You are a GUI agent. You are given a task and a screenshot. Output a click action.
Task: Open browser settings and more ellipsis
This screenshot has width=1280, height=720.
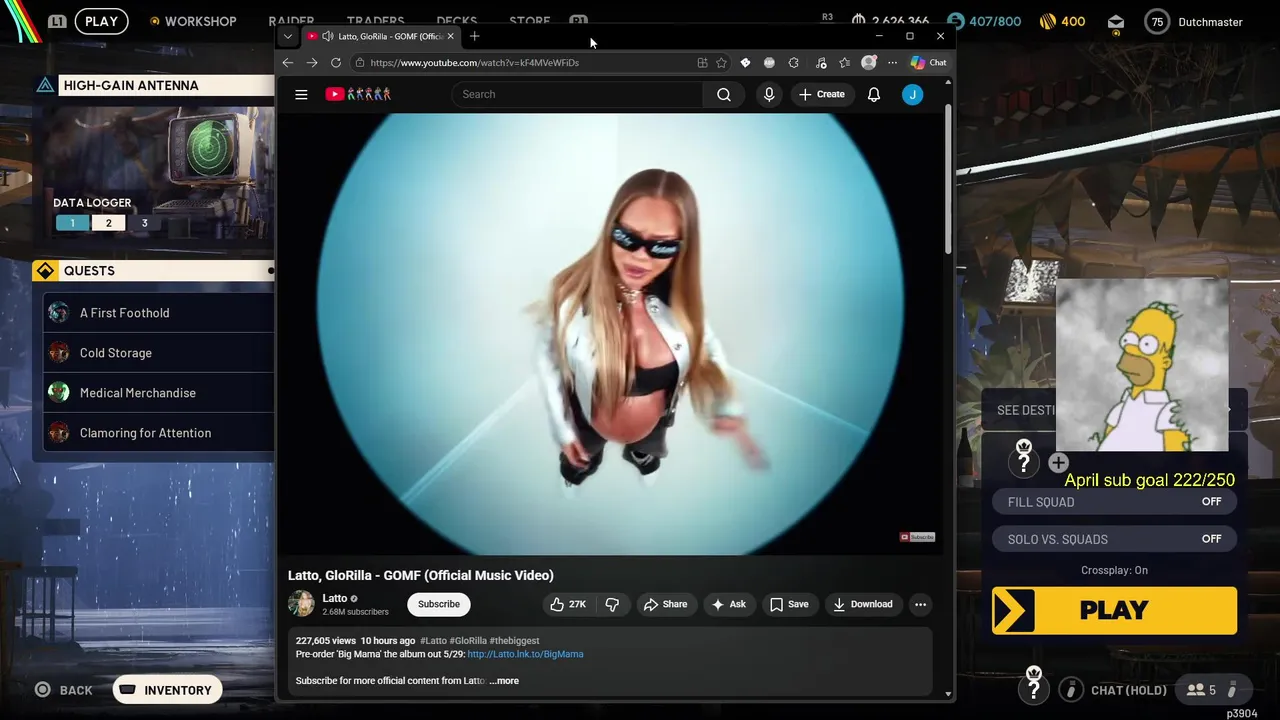pos(892,62)
